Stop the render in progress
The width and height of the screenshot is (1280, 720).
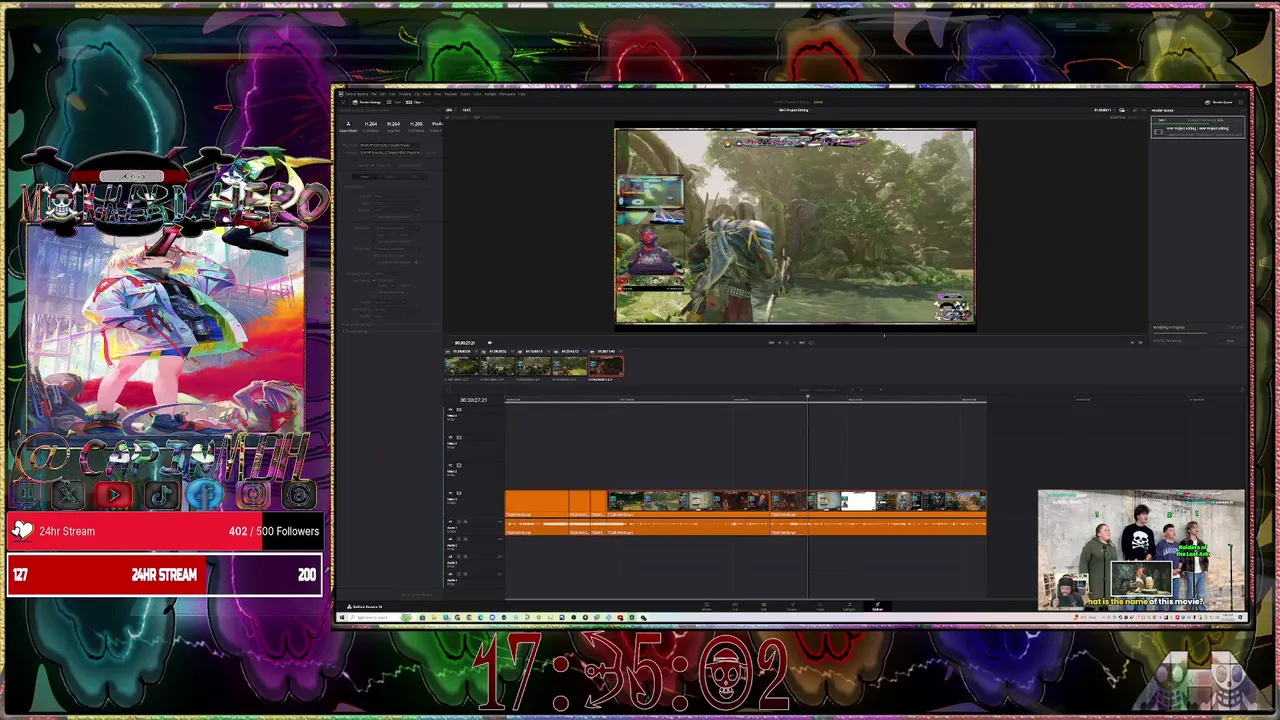tap(1230, 341)
